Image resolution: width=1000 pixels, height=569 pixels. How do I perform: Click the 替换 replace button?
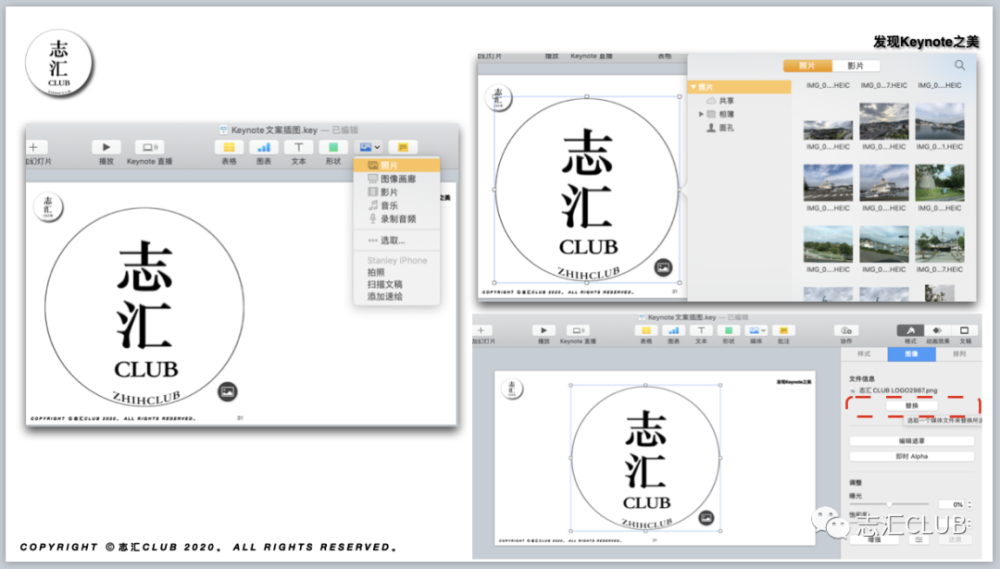912,406
